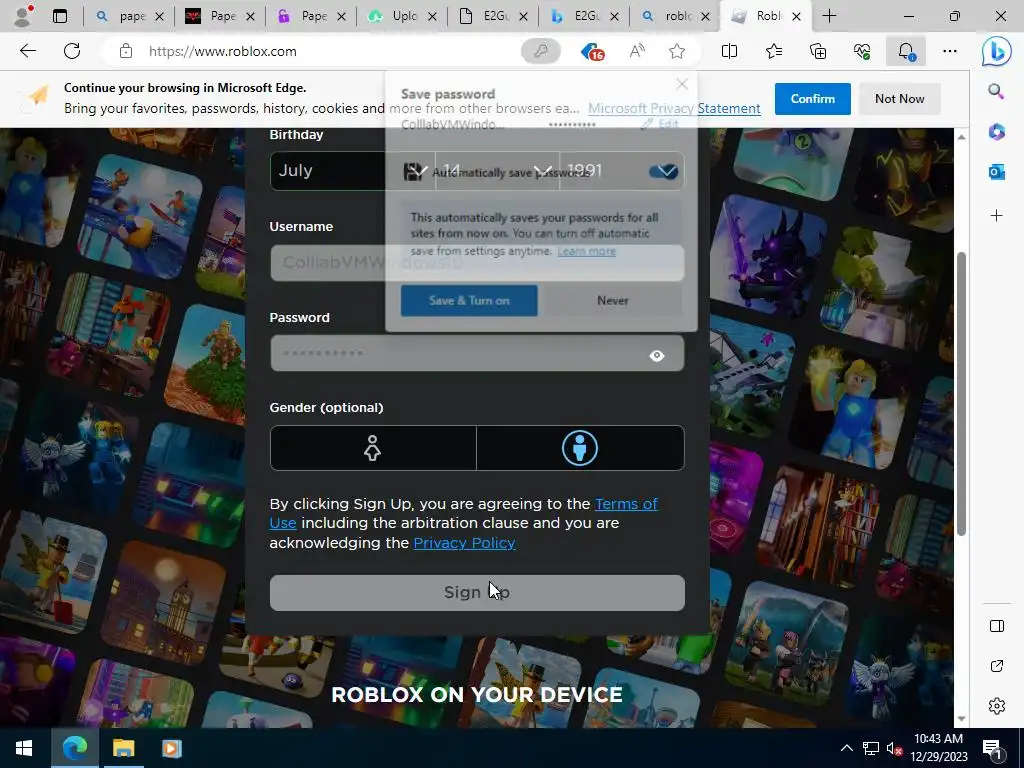Image resolution: width=1024 pixels, height=768 pixels.
Task: Open the birthday year dropdown showing 1991
Action: point(622,171)
